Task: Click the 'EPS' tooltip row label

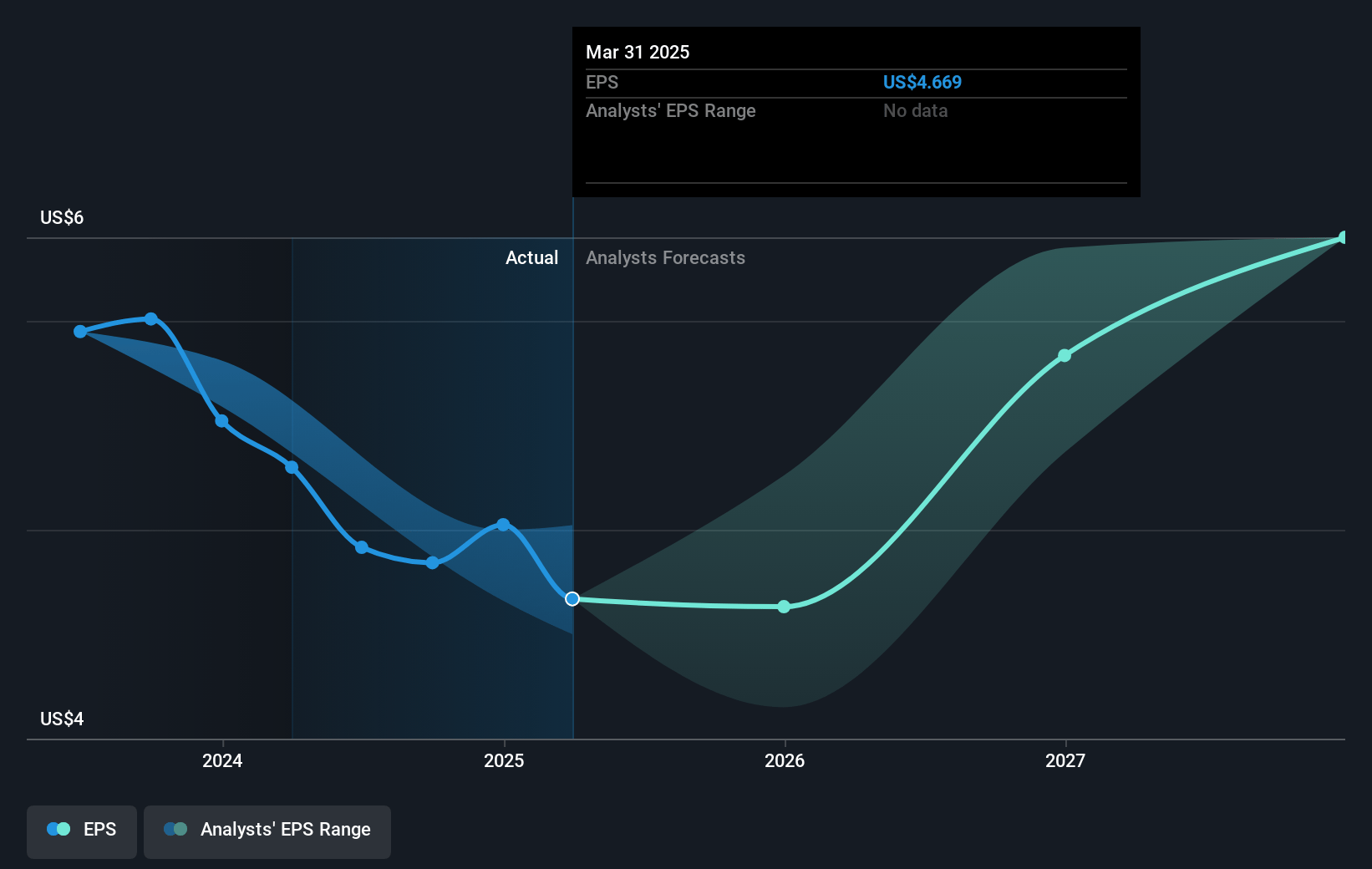Action: pos(602,82)
